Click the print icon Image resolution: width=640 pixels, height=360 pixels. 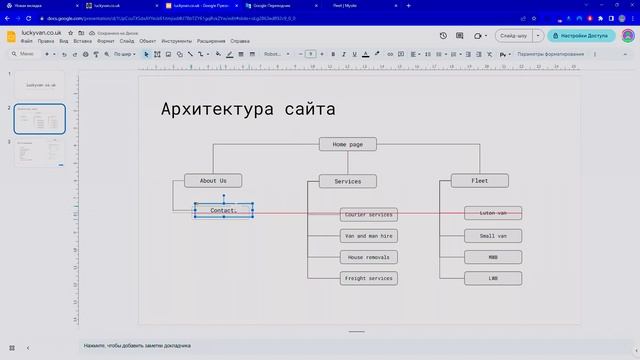click(85, 54)
